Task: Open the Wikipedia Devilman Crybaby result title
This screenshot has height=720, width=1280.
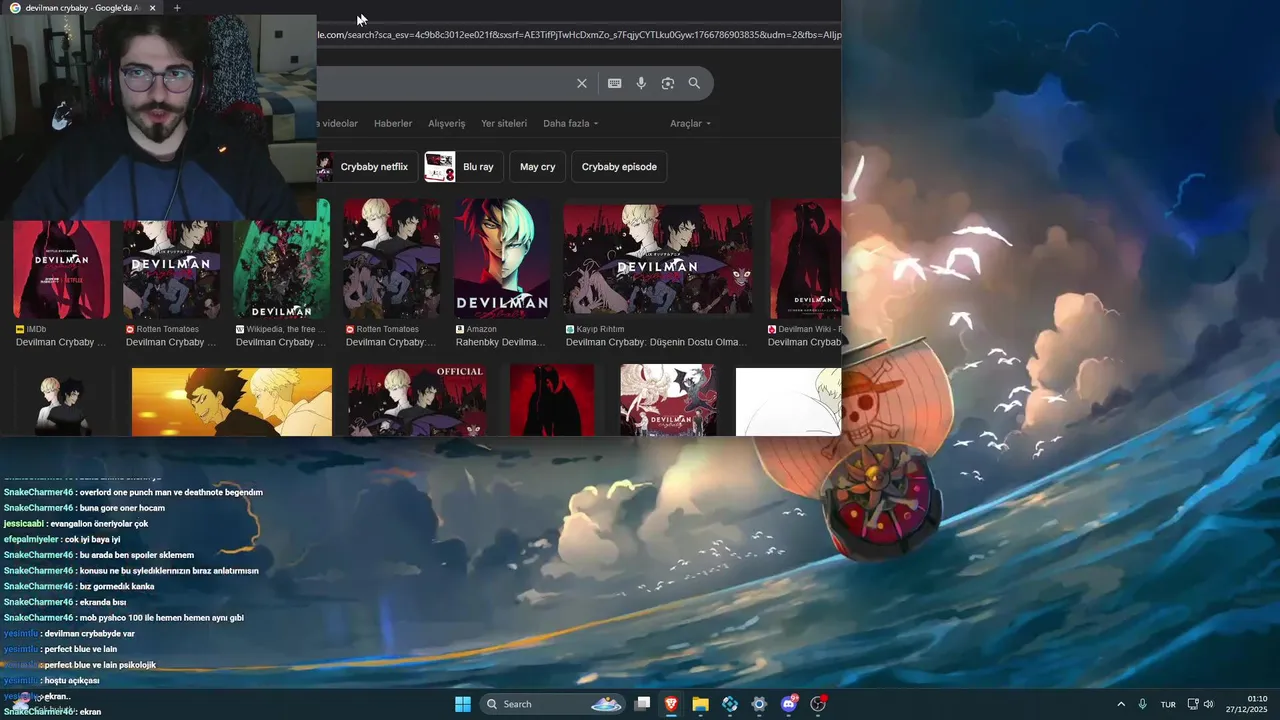Action: 281,342
